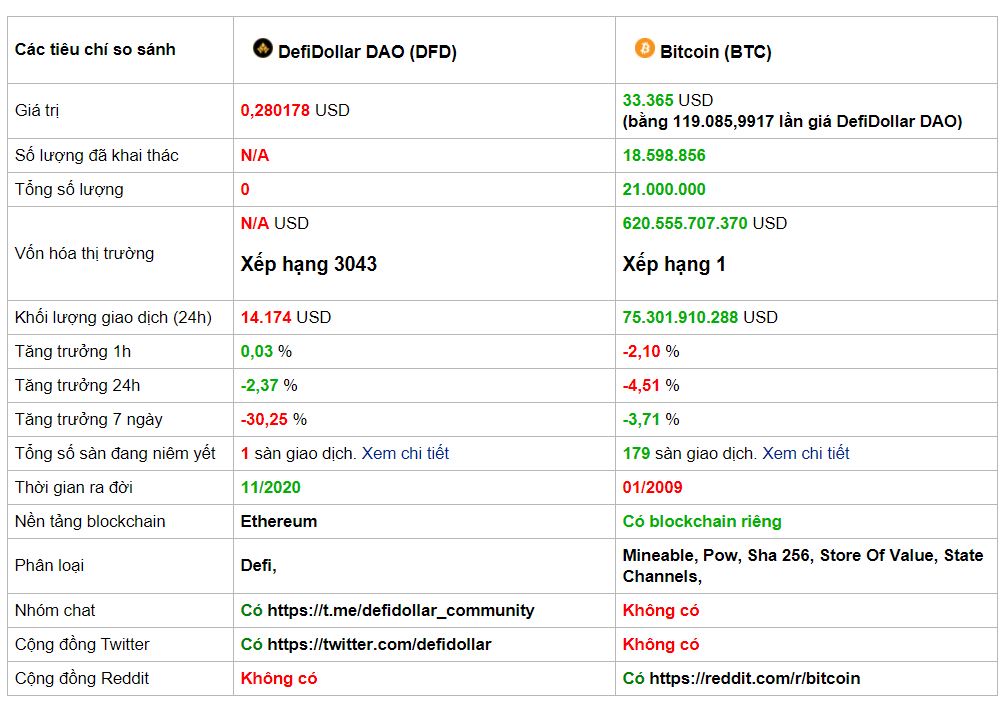
Task: Click DefiDollar's 7-day growth value -30,25 %
Action: (x=273, y=419)
